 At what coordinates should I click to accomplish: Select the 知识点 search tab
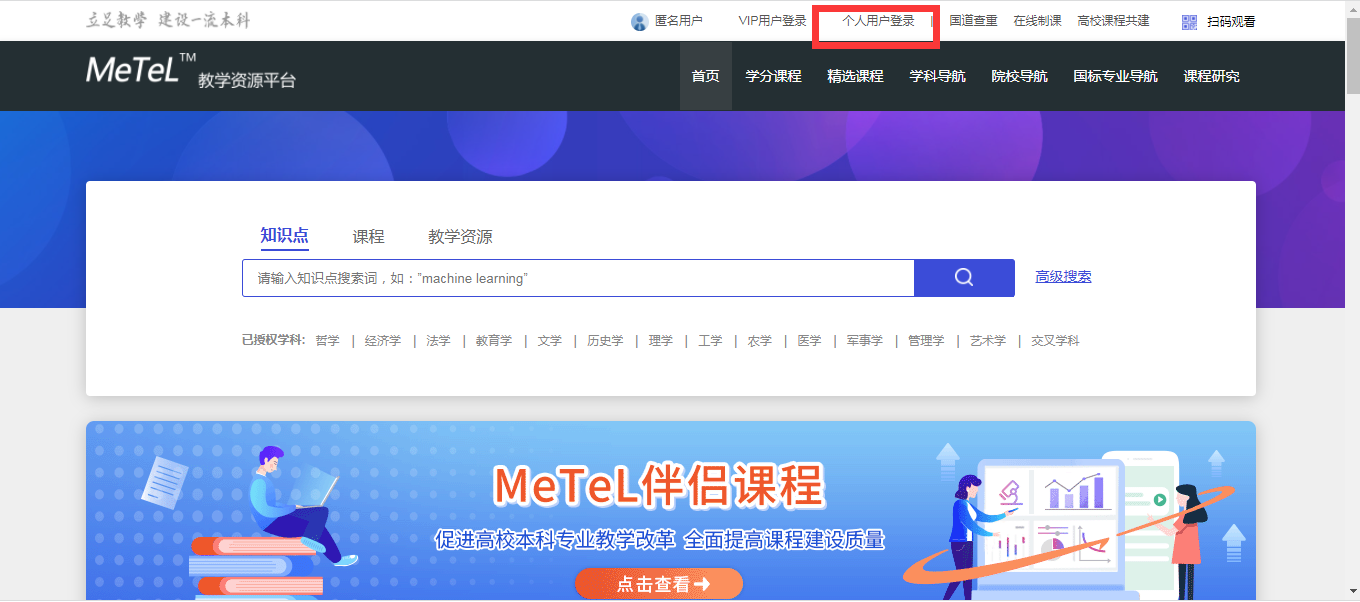(284, 236)
